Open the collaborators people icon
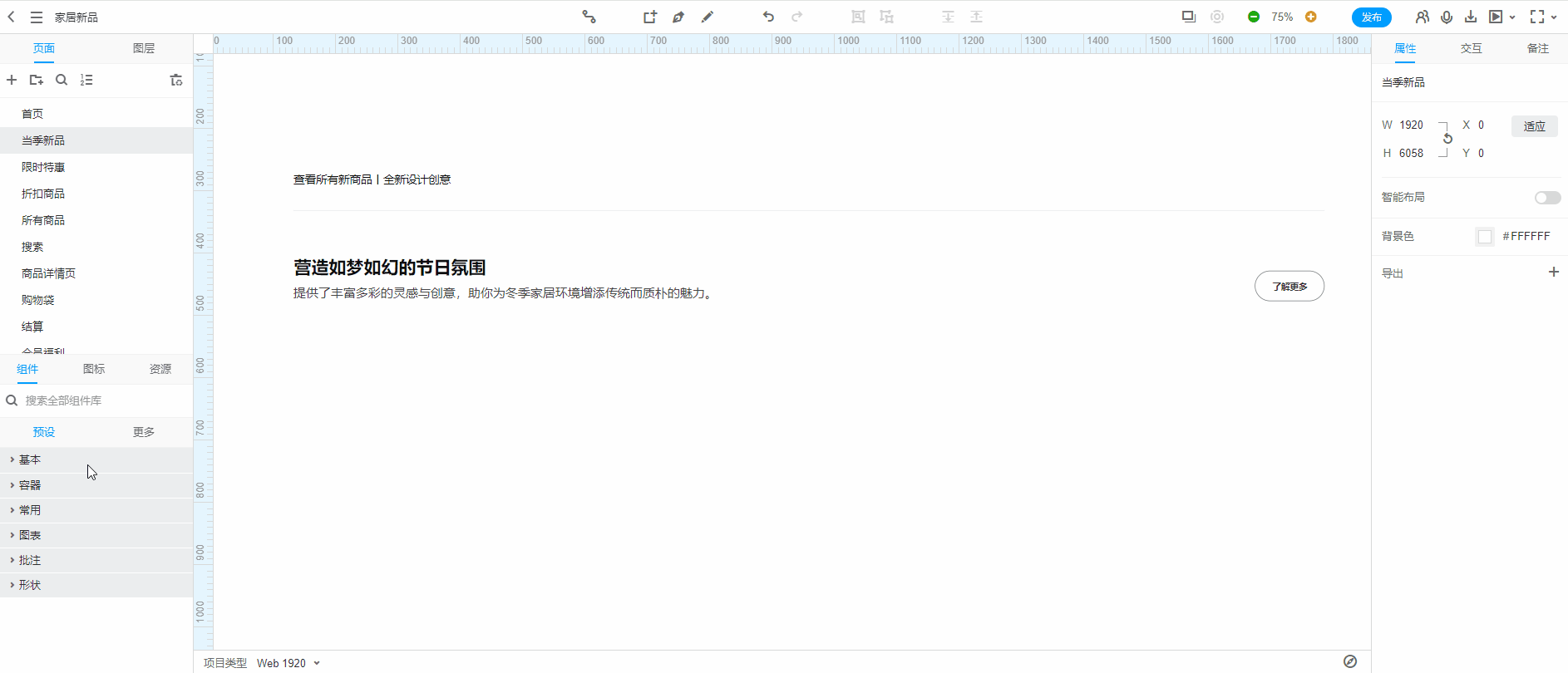The width and height of the screenshot is (1568, 673). pos(1423,17)
